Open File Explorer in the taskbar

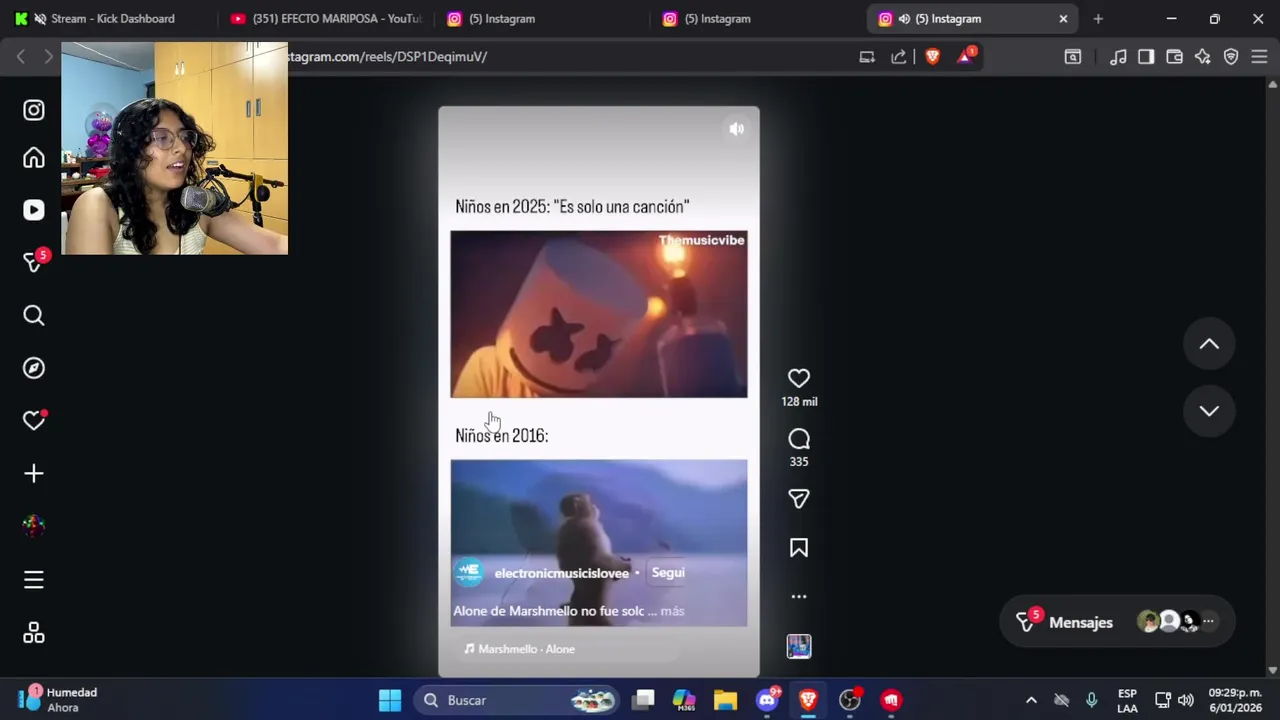pos(725,700)
